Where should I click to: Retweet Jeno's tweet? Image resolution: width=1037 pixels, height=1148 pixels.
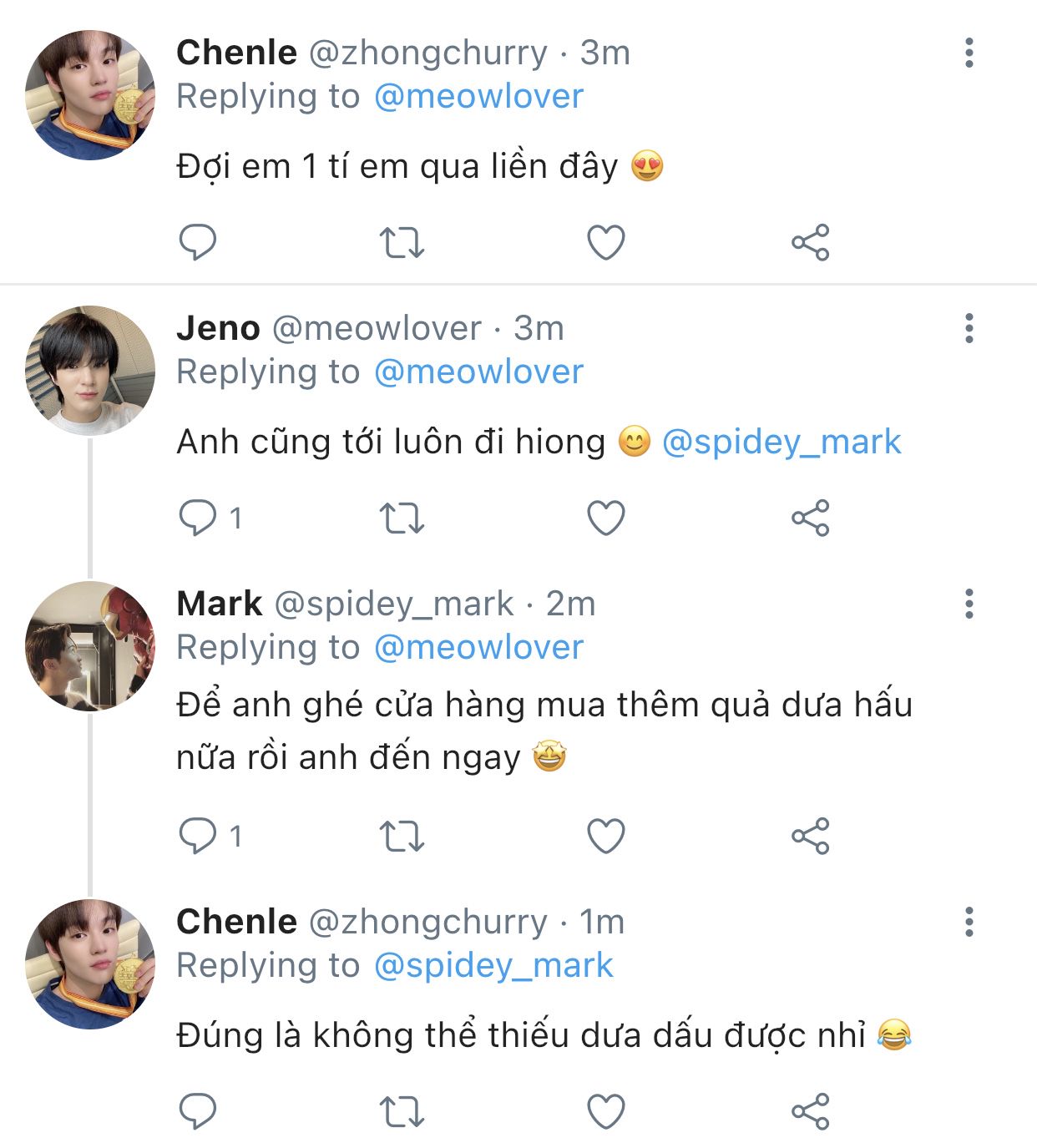coord(402,518)
